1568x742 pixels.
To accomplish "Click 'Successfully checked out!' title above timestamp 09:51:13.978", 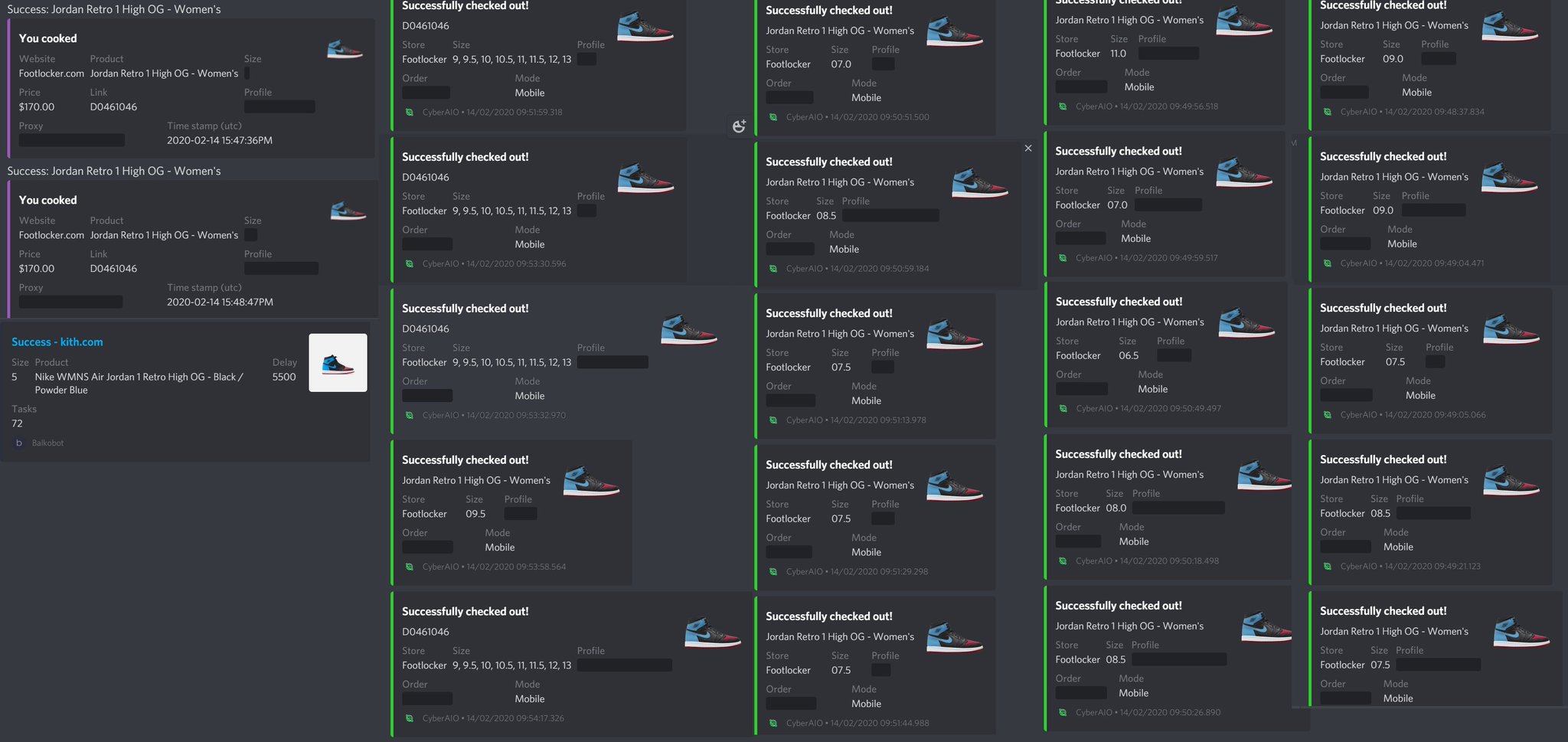I will point(829,313).
